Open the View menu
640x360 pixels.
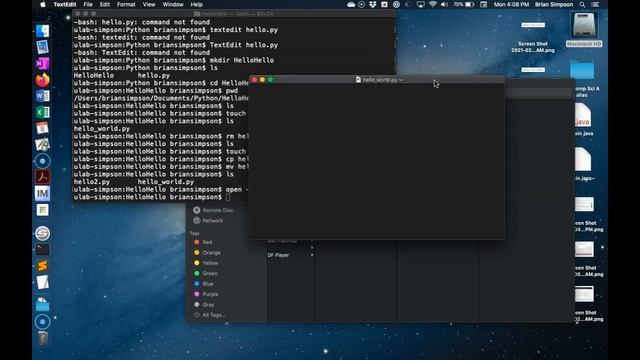(149, 4)
